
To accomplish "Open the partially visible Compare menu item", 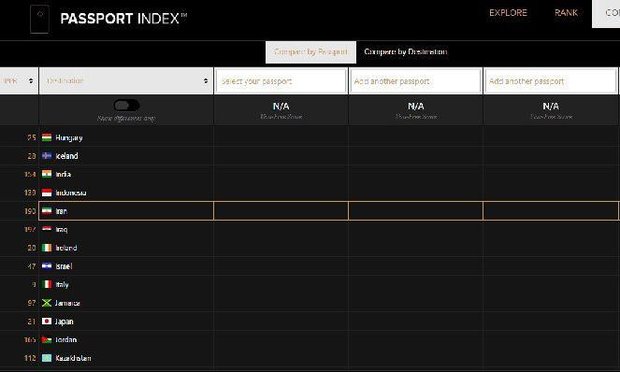I will [x=606, y=13].
